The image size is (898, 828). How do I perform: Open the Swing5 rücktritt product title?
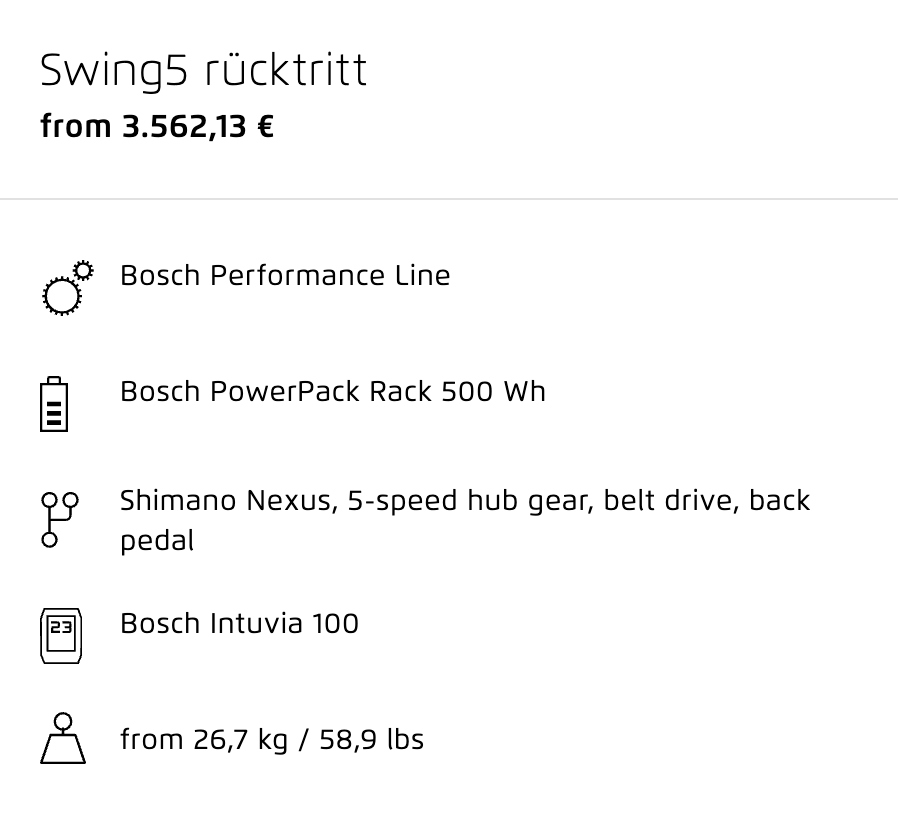pyautogui.click(x=203, y=71)
